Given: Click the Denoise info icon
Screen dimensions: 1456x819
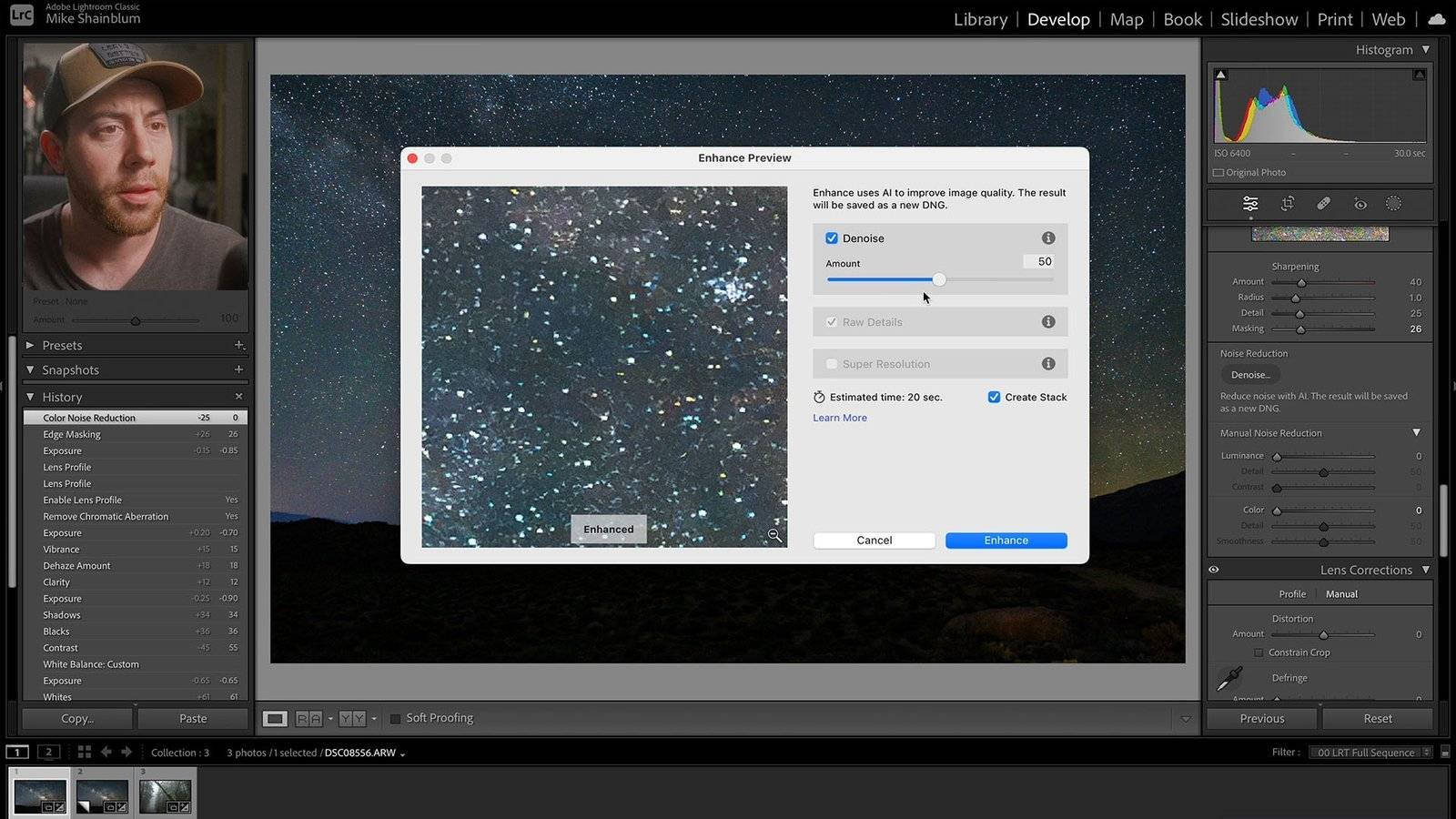Looking at the screenshot, I should [1048, 238].
